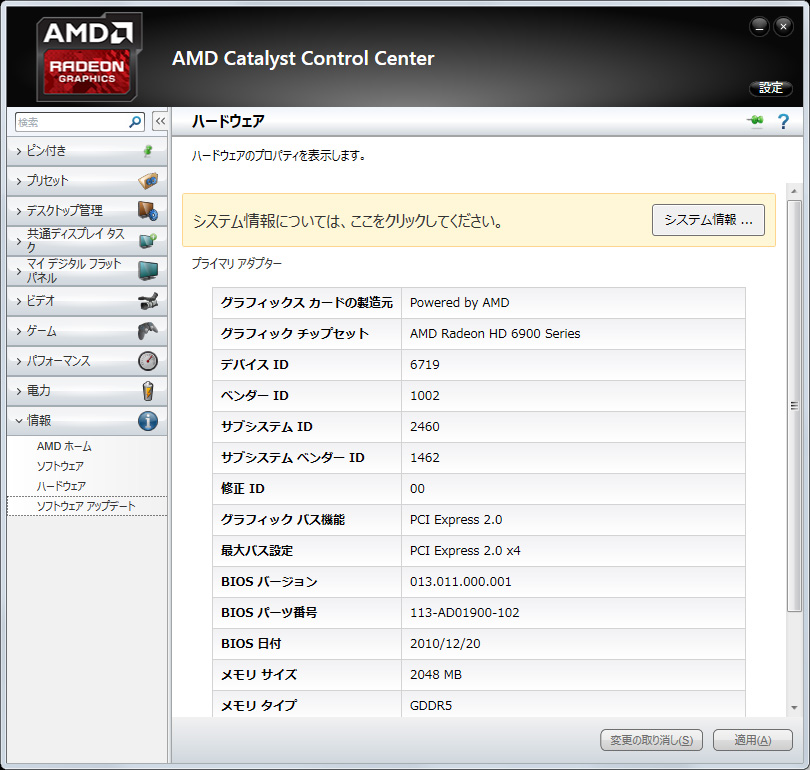Click the ゲーム gamepad icon

coord(148,331)
